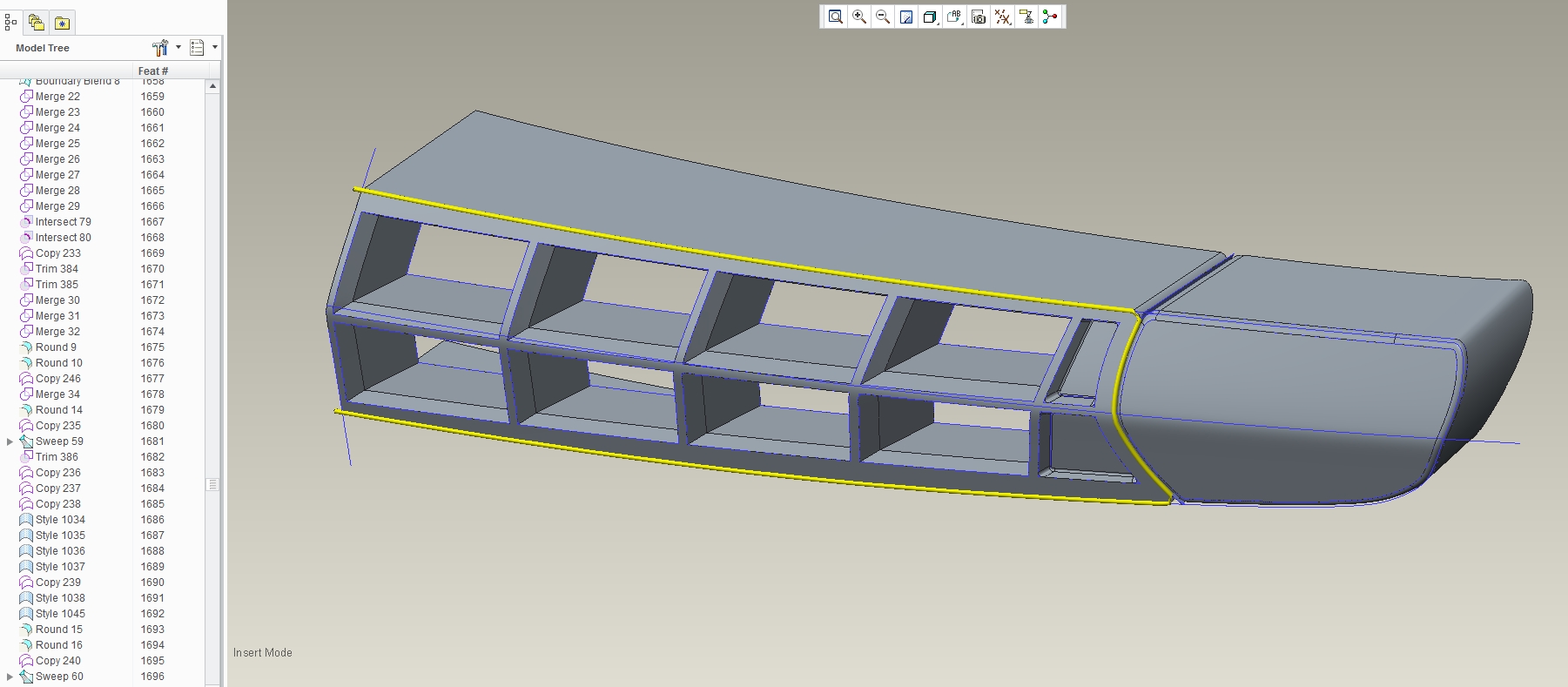Click the Refit view icon
1568x687 pixels.
pyautogui.click(x=835, y=17)
